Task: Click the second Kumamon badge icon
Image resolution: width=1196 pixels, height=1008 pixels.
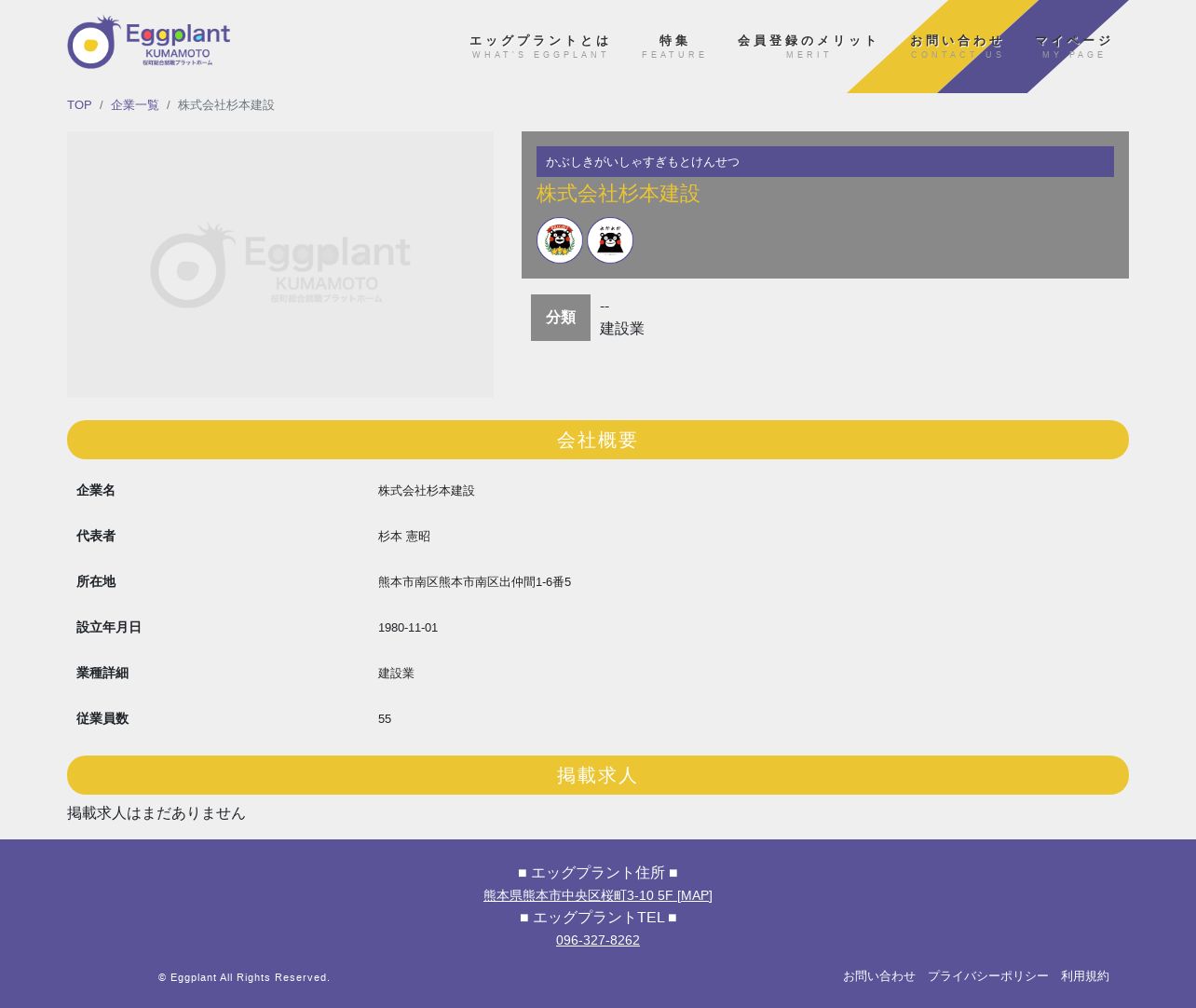Action: click(610, 240)
